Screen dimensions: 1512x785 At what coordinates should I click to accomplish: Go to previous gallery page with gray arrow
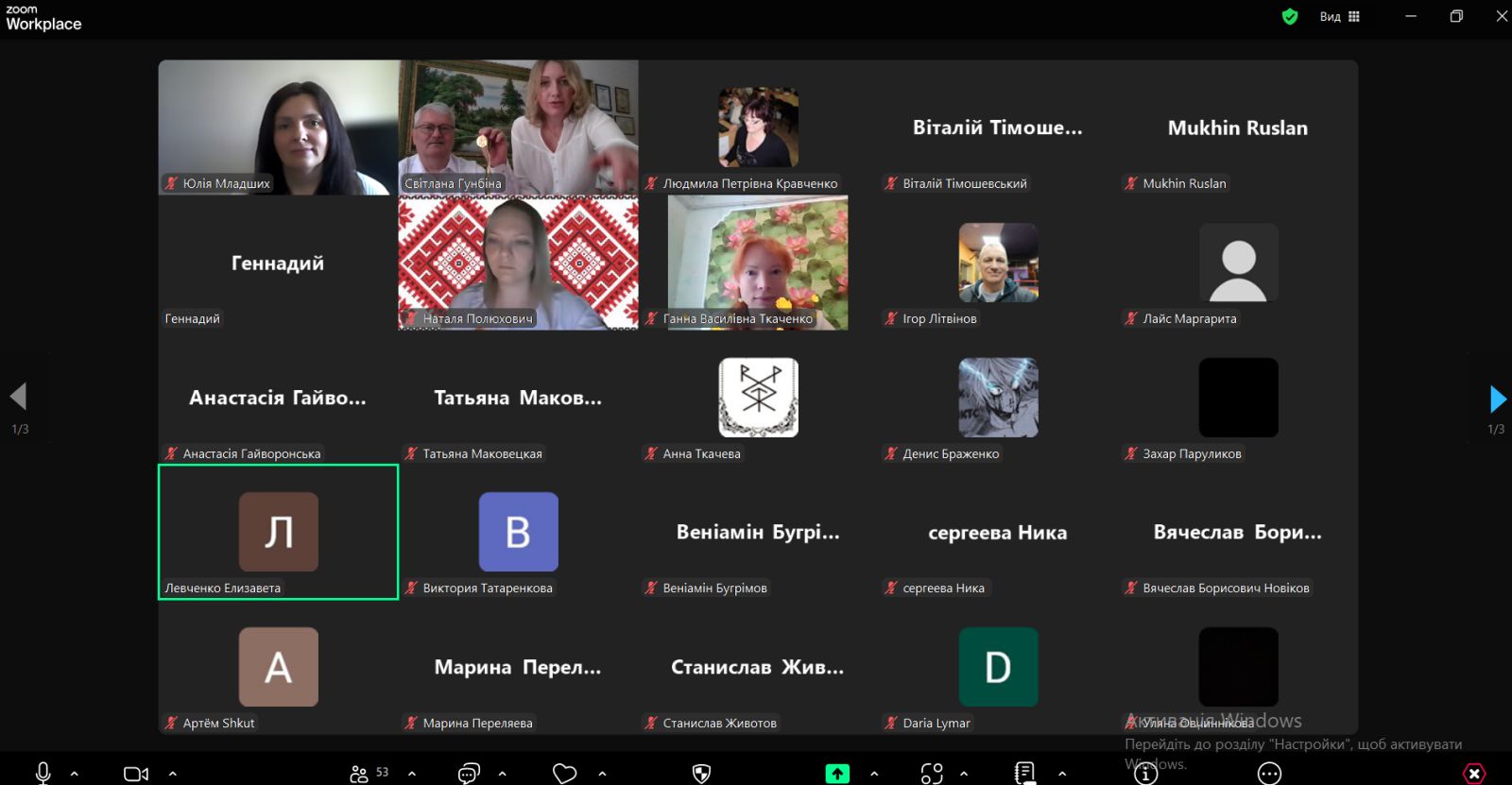(18, 397)
